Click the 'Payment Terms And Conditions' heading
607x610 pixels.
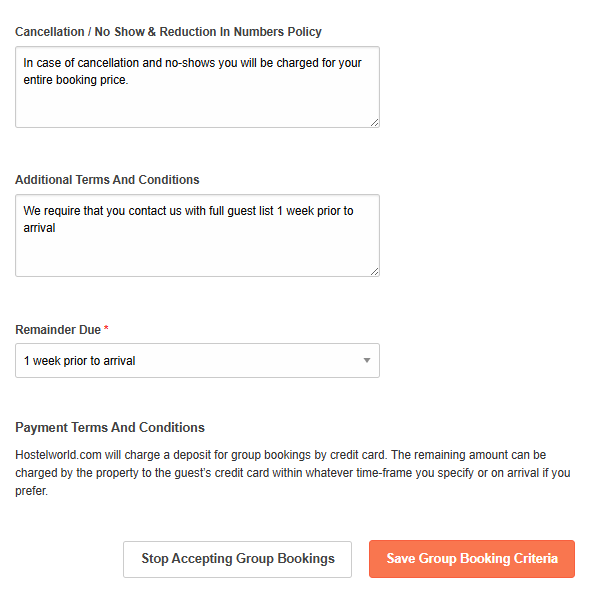pos(110,427)
